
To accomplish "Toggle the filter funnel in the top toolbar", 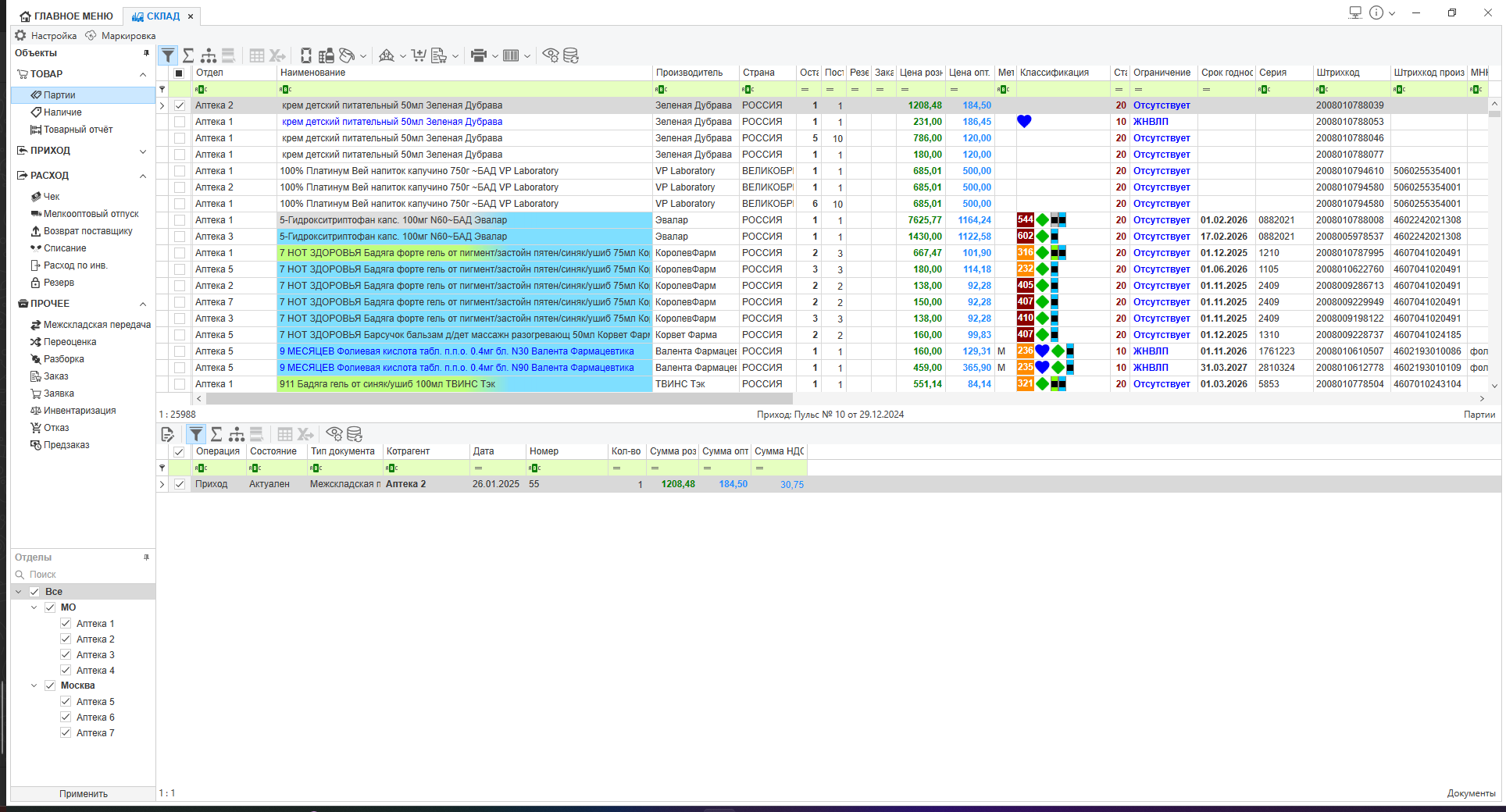I will pyautogui.click(x=168, y=55).
